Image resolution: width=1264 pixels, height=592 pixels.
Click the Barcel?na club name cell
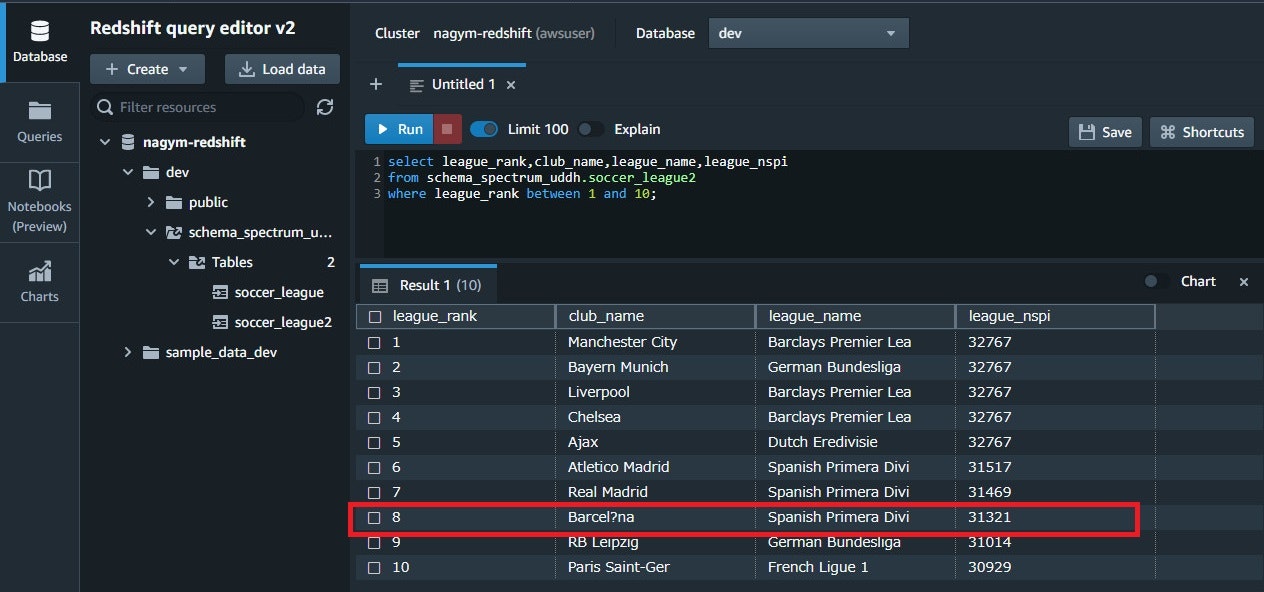tap(655, 517)
